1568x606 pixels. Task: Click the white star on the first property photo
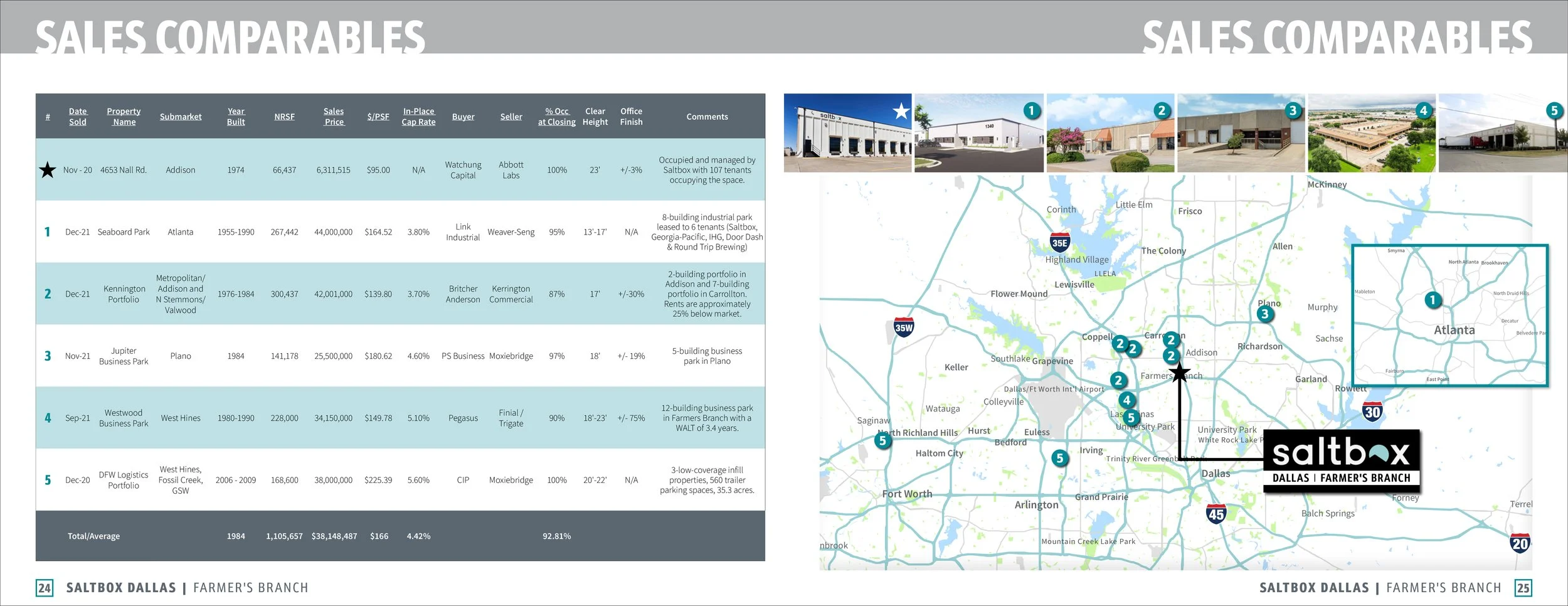(901, 111)
